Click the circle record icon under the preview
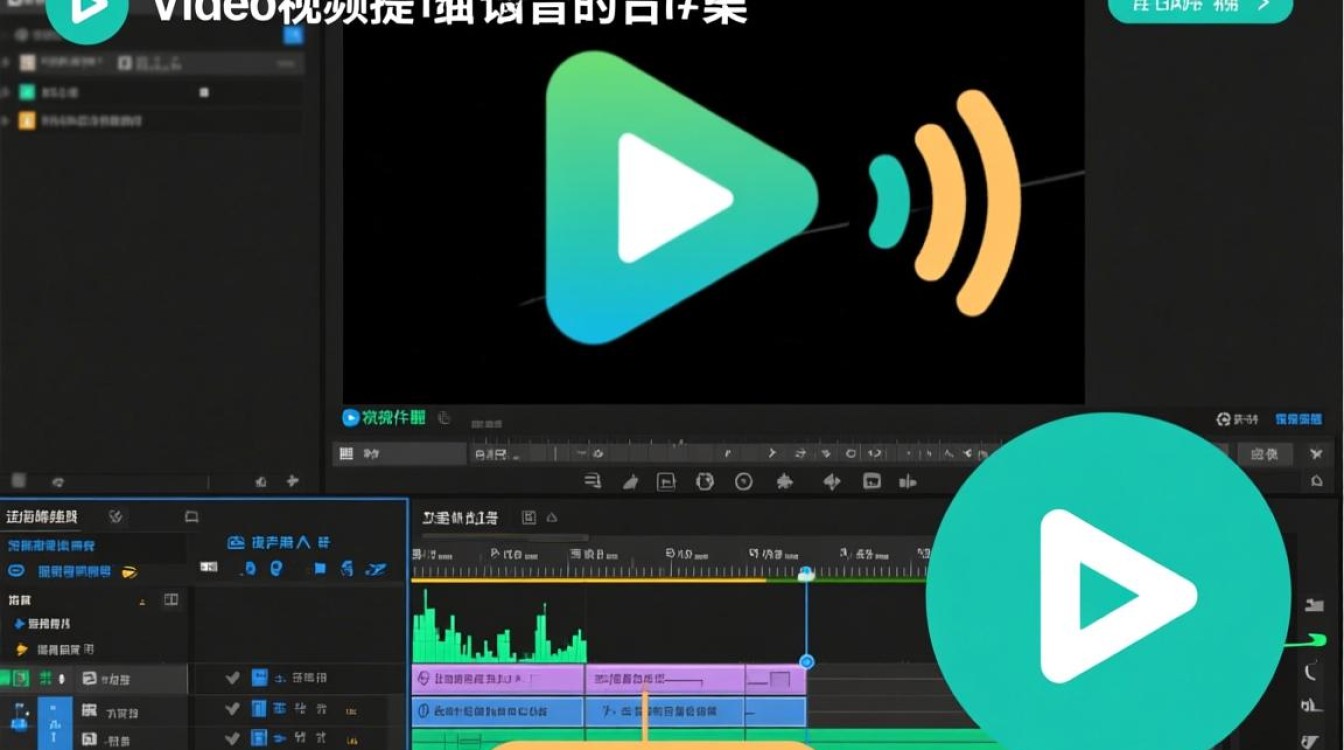 pyautogui.click(x=743, y=482)
